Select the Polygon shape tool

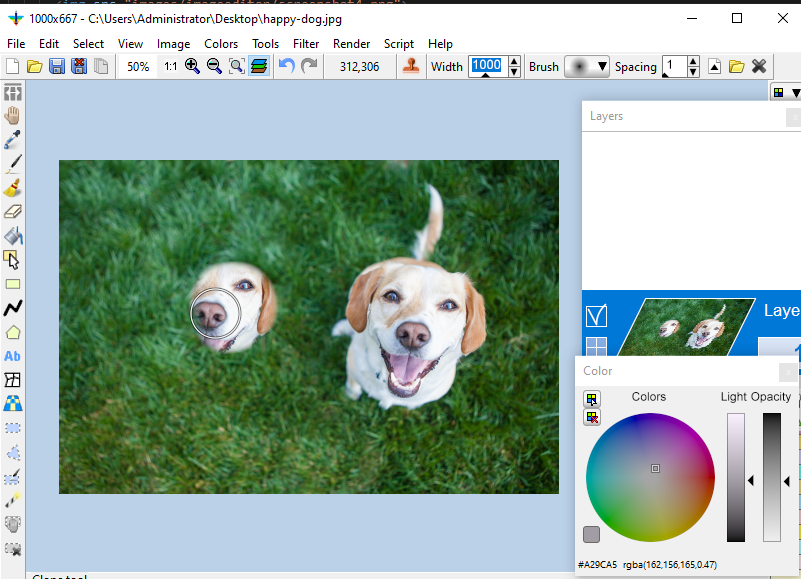[13, 332]
